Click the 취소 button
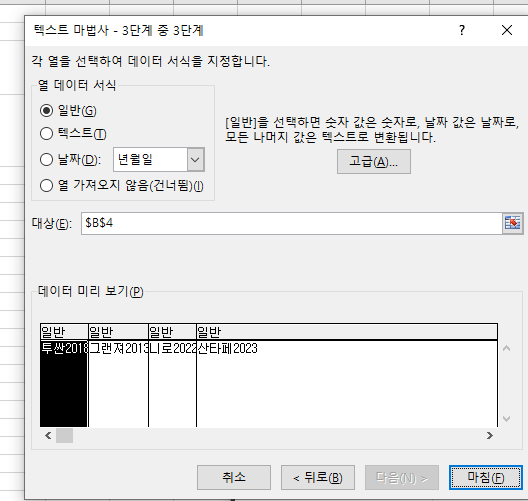 coord(234,477)
